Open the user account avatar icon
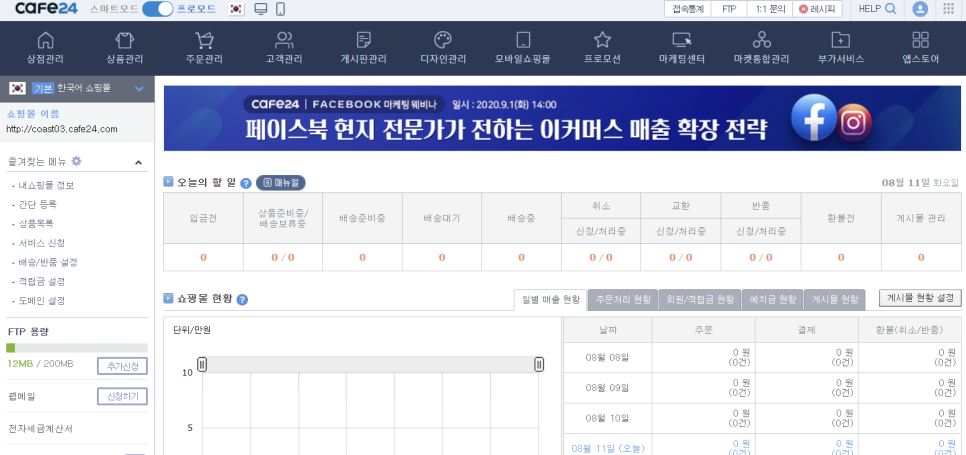Screen dimensions: 966x455 (x=920, y=9)
